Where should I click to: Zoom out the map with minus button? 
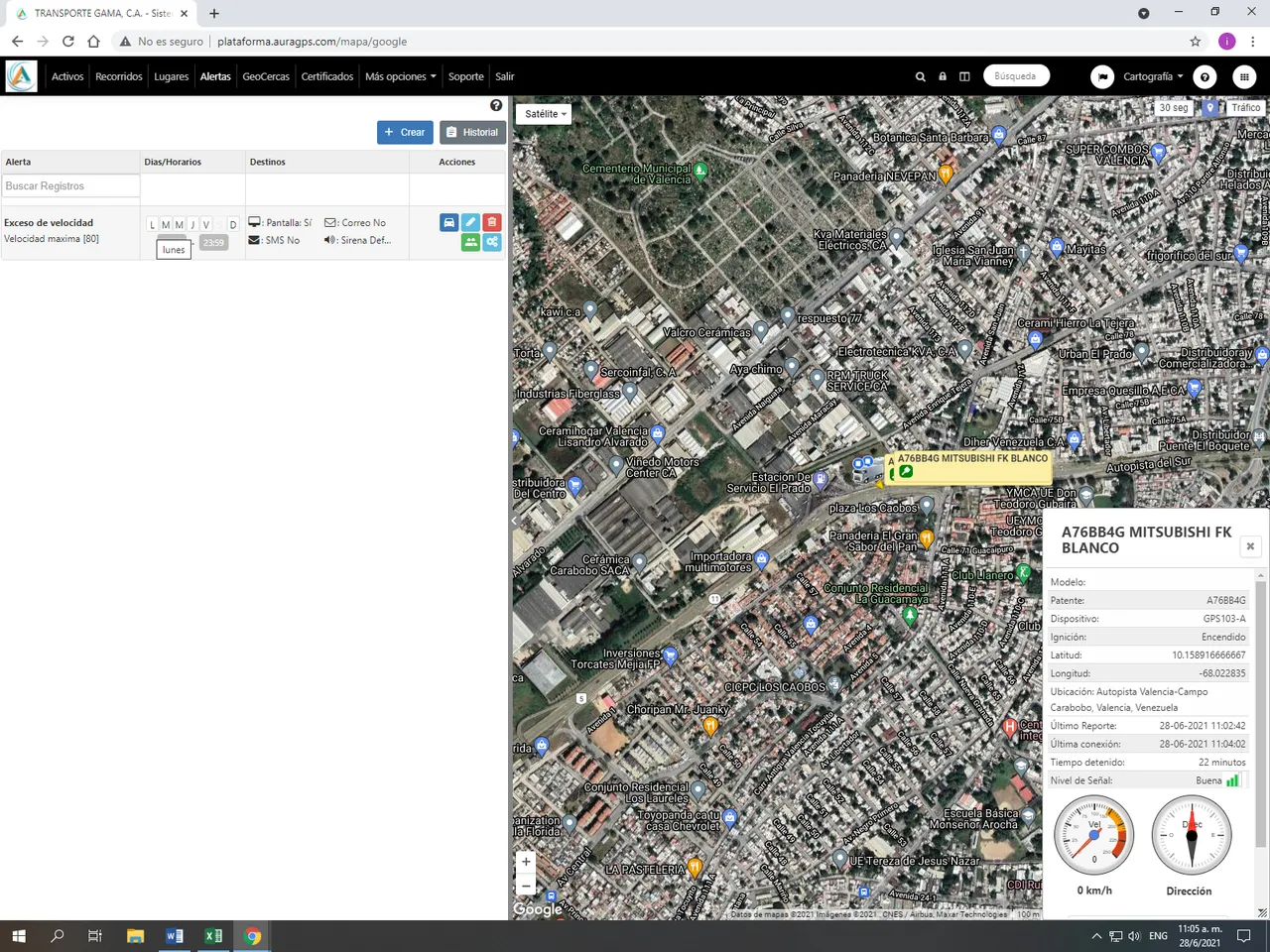point(526,886)
